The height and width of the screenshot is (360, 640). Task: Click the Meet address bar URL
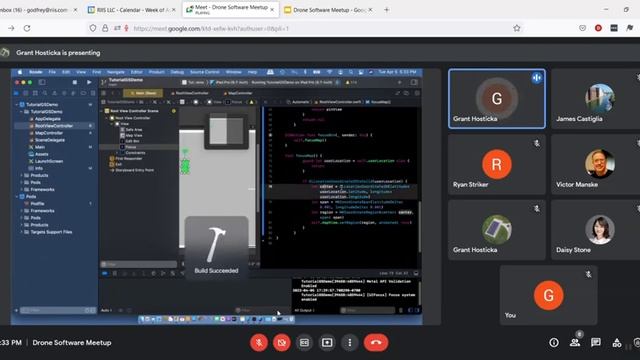click(x=211, y=29)
